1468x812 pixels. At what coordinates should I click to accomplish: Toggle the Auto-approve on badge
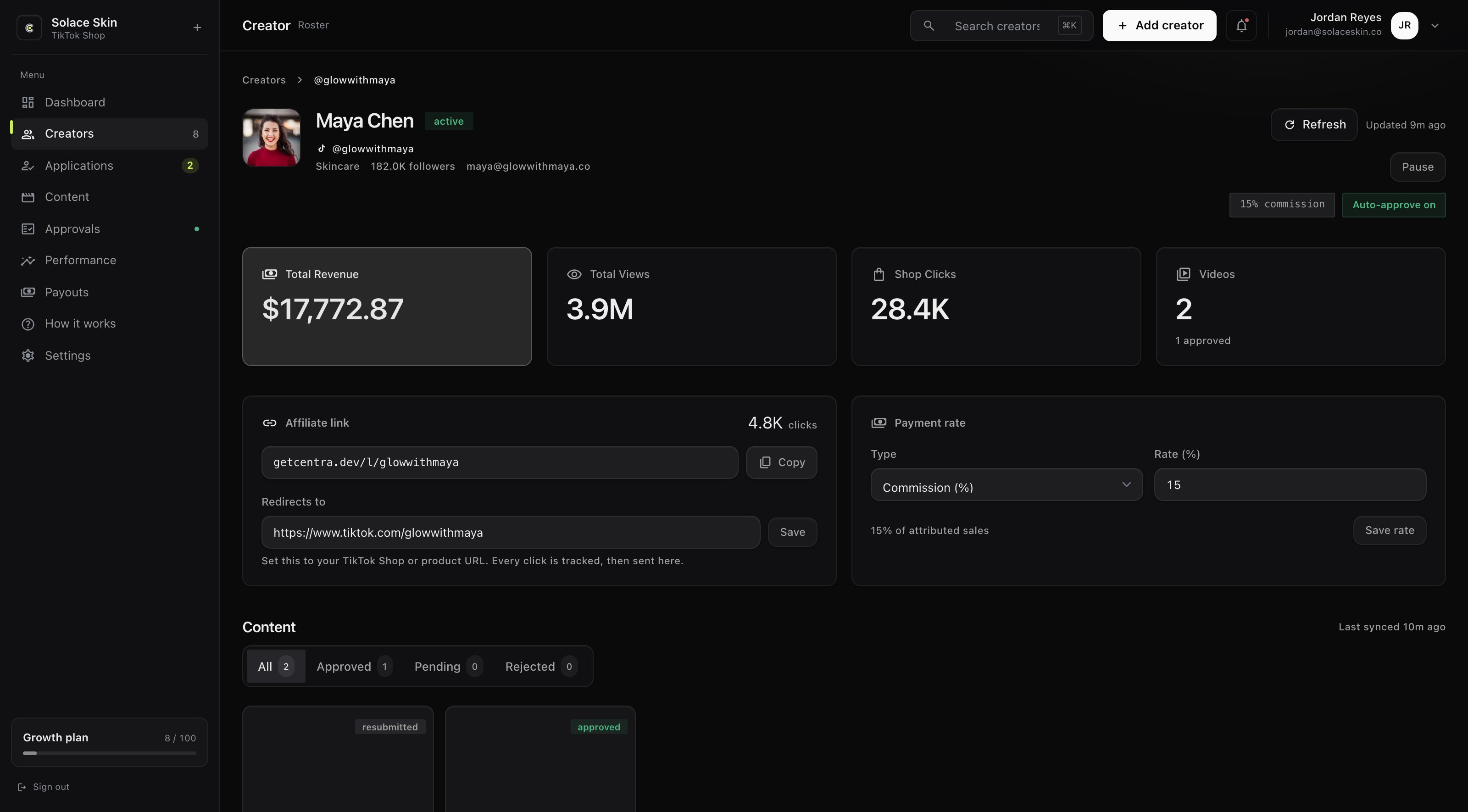pyautogui.click(x=1393, y=205)
